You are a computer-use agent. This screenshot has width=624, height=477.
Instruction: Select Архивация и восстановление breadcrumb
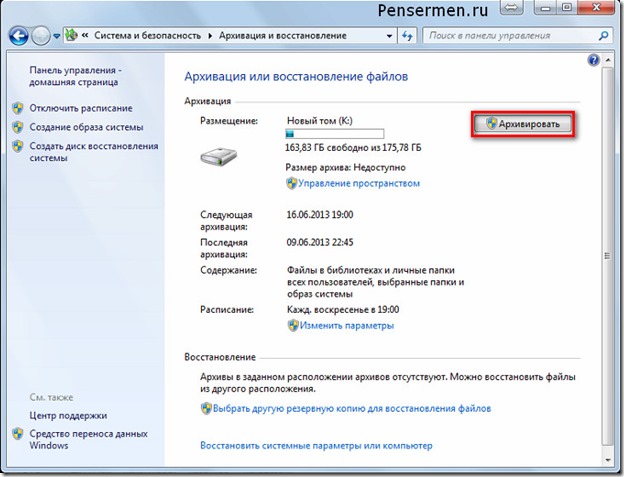click(x=283, y=35)
